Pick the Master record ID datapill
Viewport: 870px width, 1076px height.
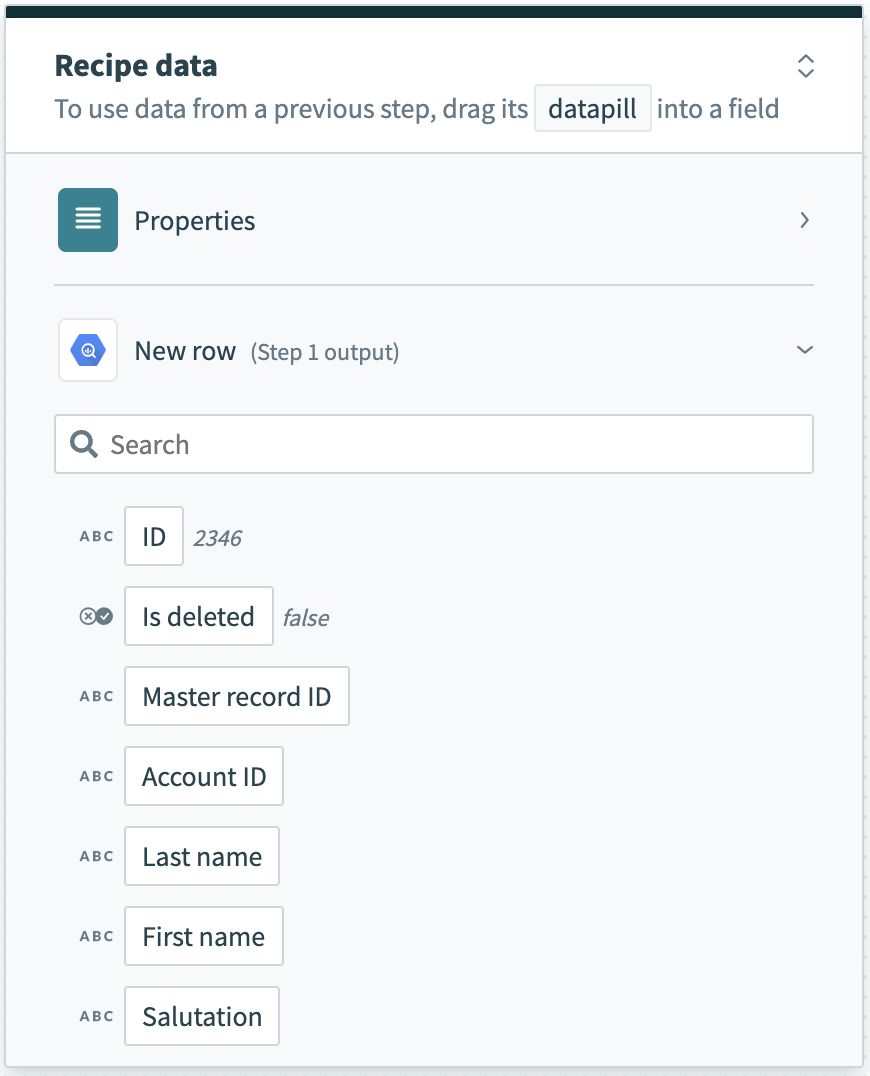[x=236, y=697]
